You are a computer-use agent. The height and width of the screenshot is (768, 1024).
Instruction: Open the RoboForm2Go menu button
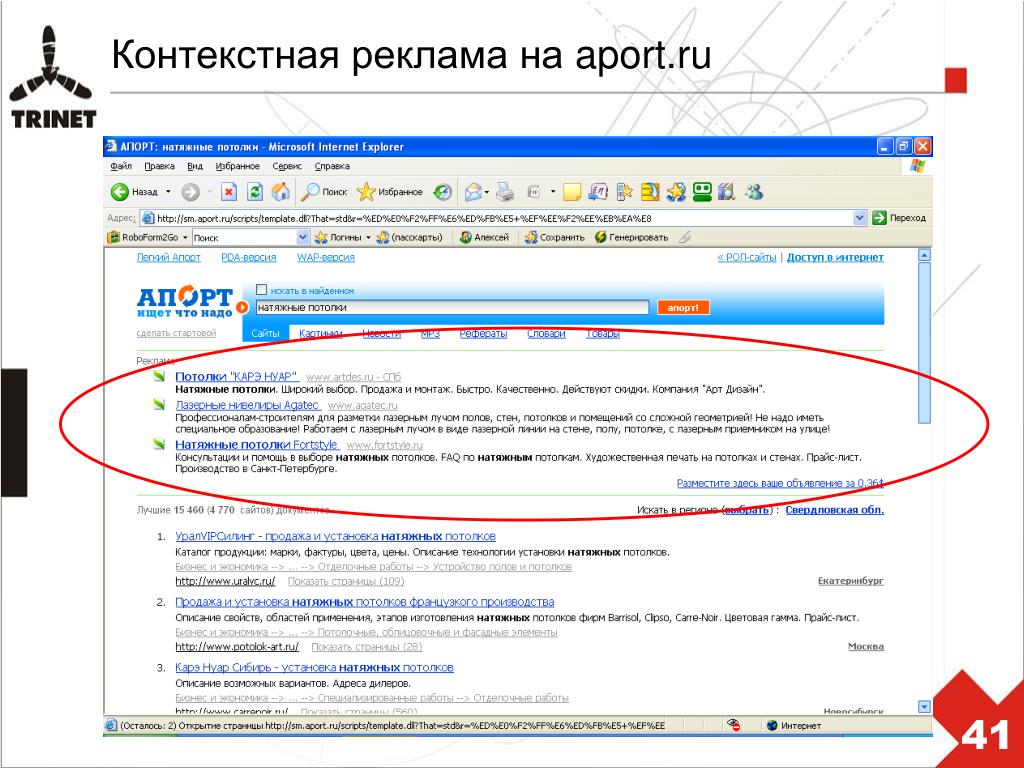point(148,238)
